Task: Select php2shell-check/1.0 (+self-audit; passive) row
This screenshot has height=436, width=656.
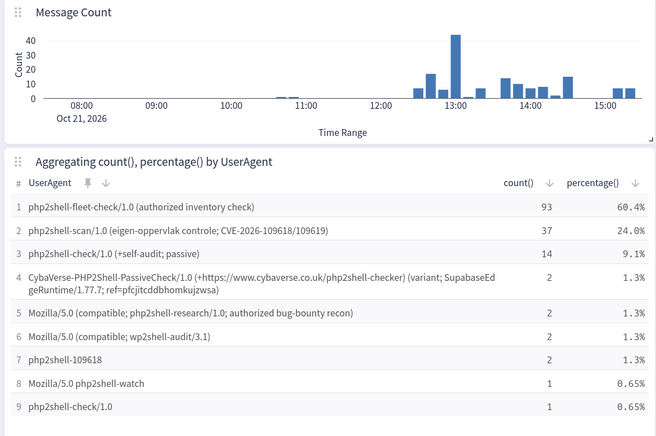Action: tap(330, 254)
